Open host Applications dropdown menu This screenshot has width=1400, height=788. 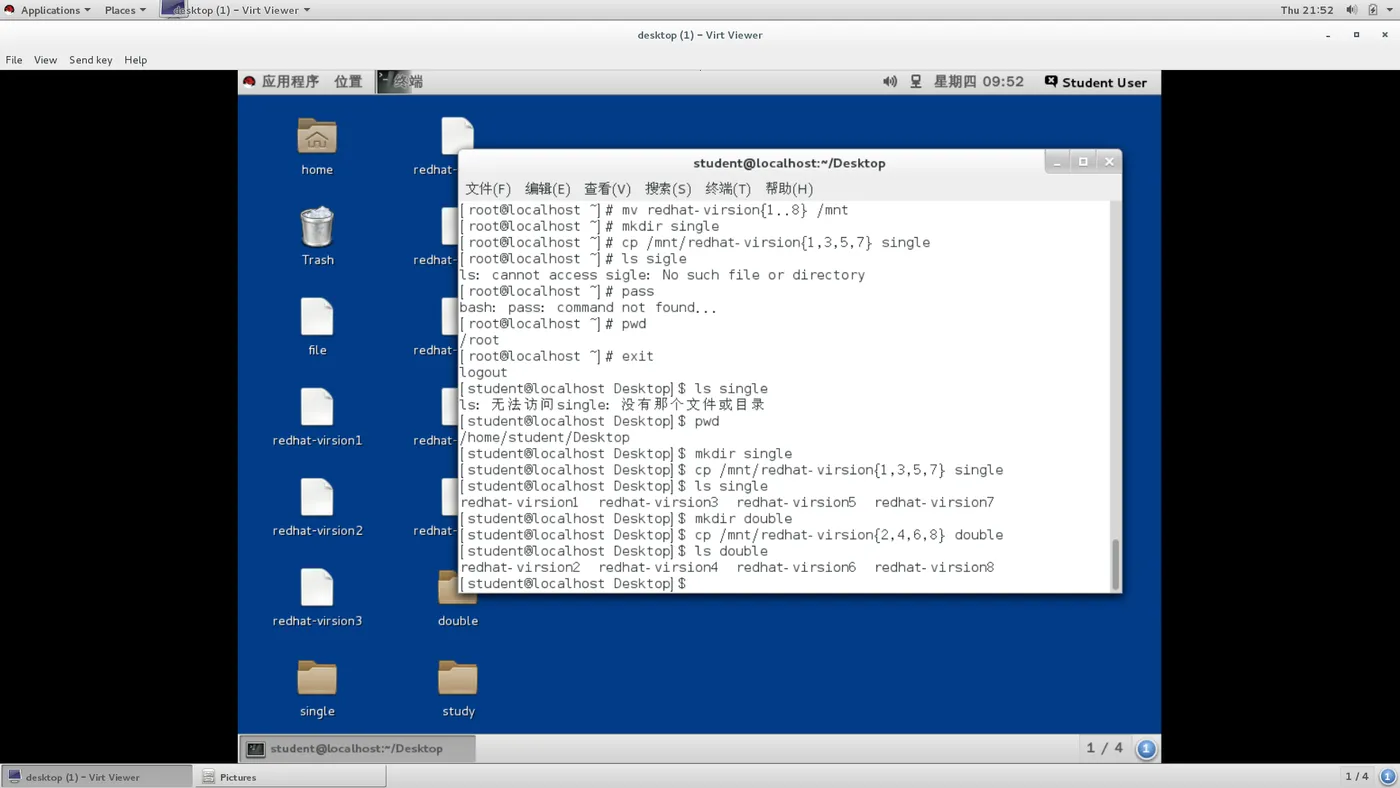[x=48, y=10]
